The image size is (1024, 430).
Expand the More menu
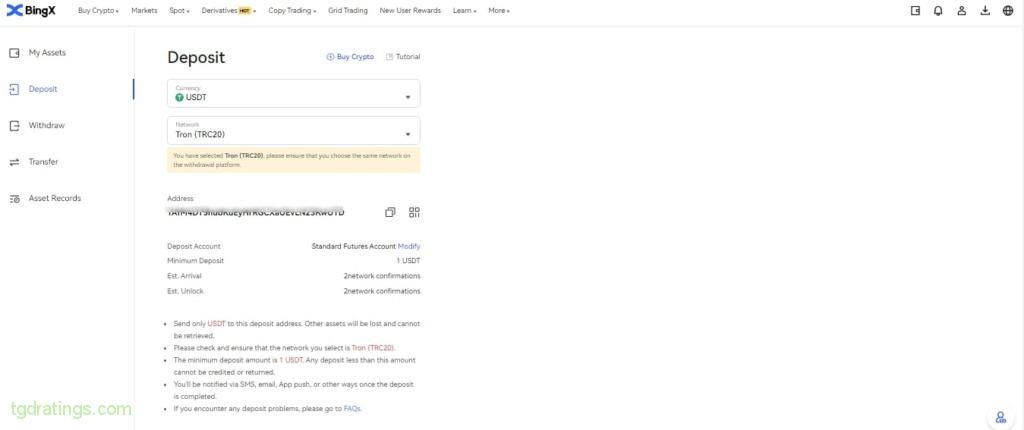click(499, 10)
